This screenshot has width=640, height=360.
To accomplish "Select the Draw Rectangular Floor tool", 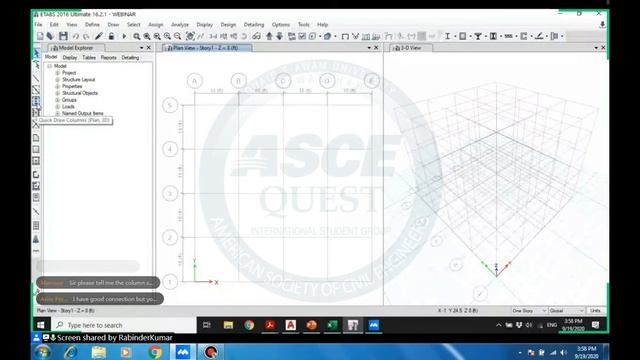I will [x=36, y=149].
